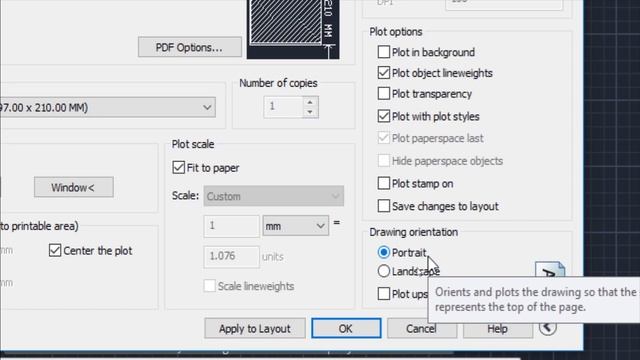
Task: Uncheck Fit to paper option
Action: point(179,168)
